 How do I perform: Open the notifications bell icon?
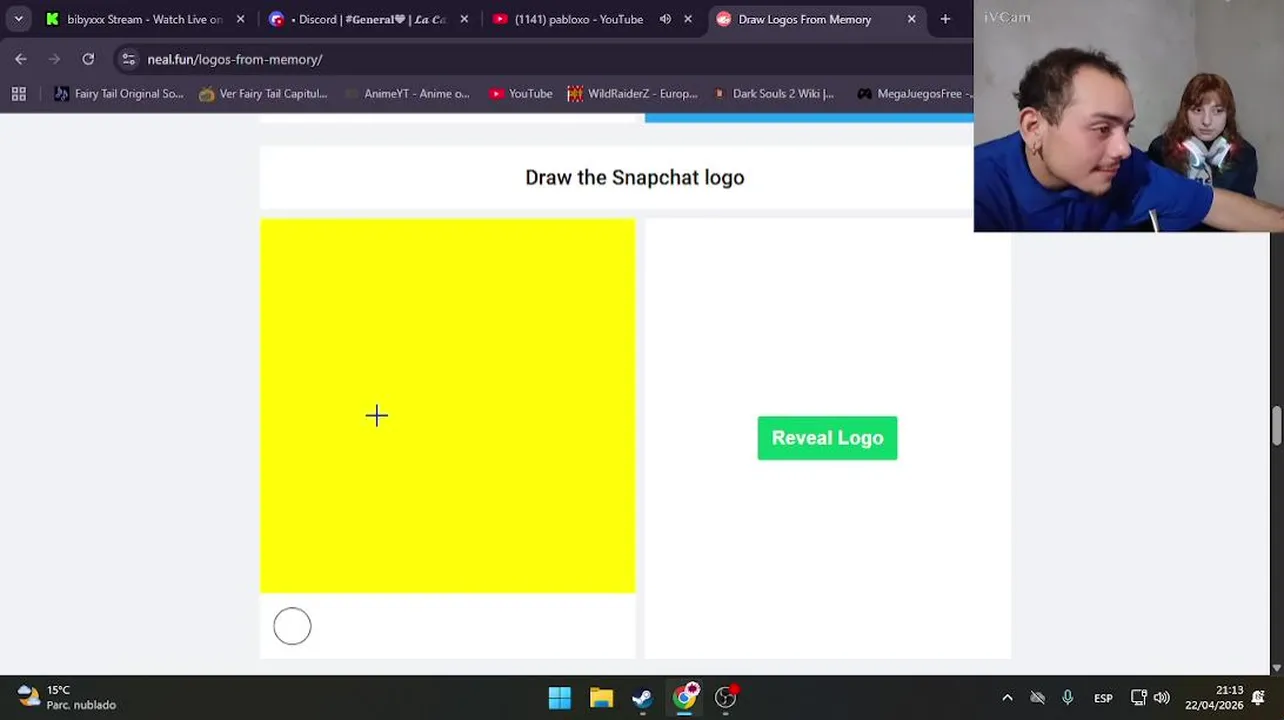click(1259, 698)
